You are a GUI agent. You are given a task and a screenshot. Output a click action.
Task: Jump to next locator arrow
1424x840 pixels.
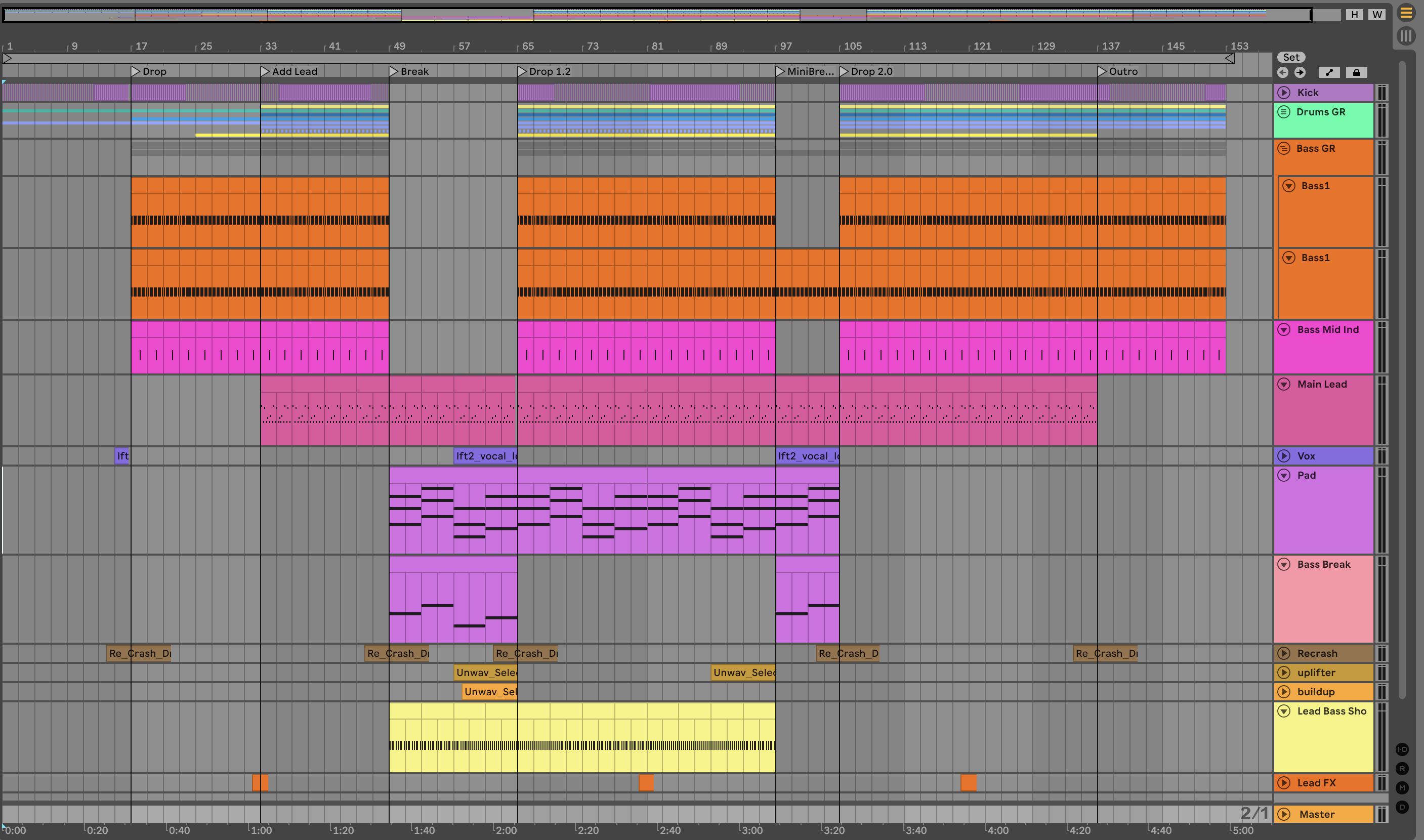[x=1300, y=72]
